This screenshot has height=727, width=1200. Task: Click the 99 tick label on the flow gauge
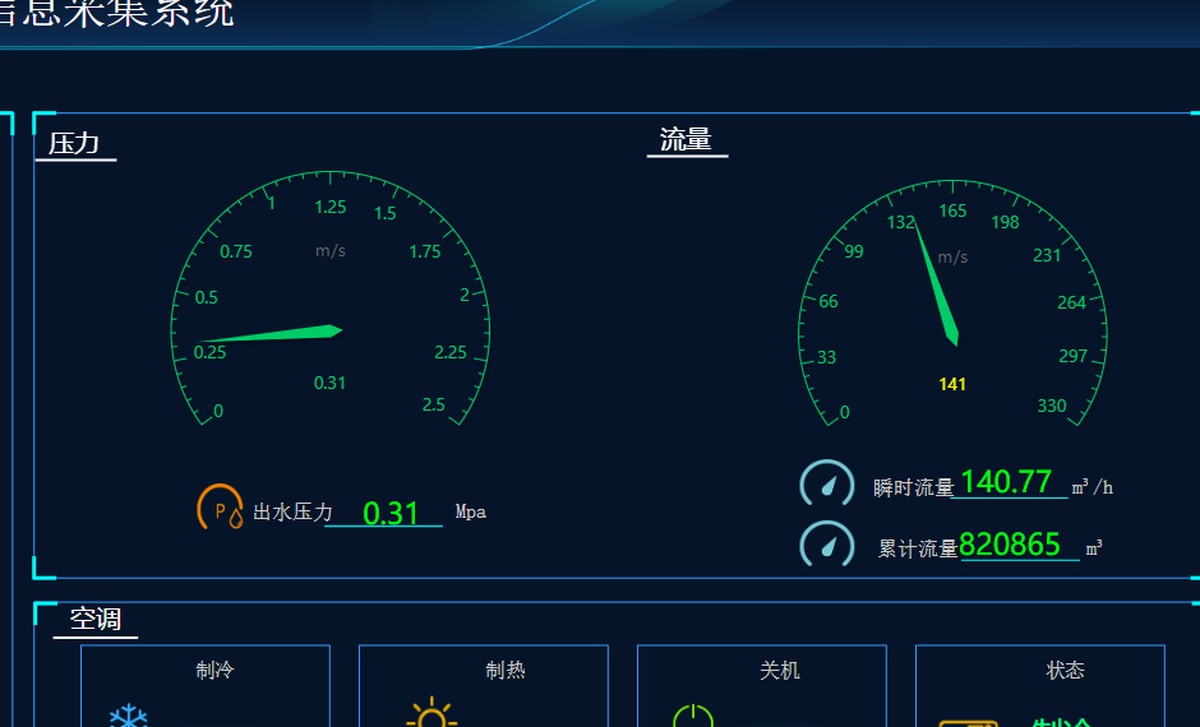[x=854, y=251]
